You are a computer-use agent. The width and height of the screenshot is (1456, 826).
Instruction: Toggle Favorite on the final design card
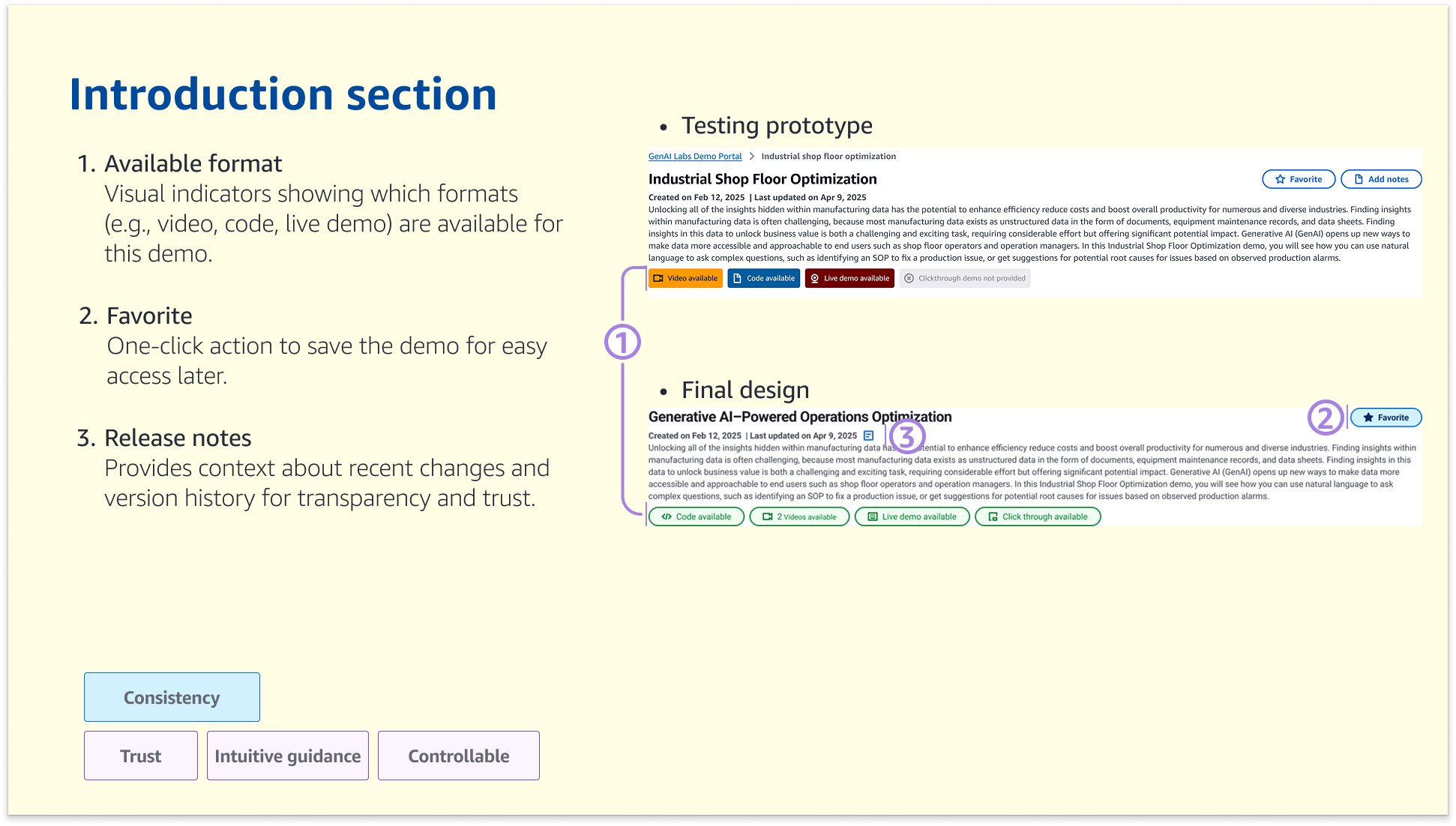tap(1386, 417)
